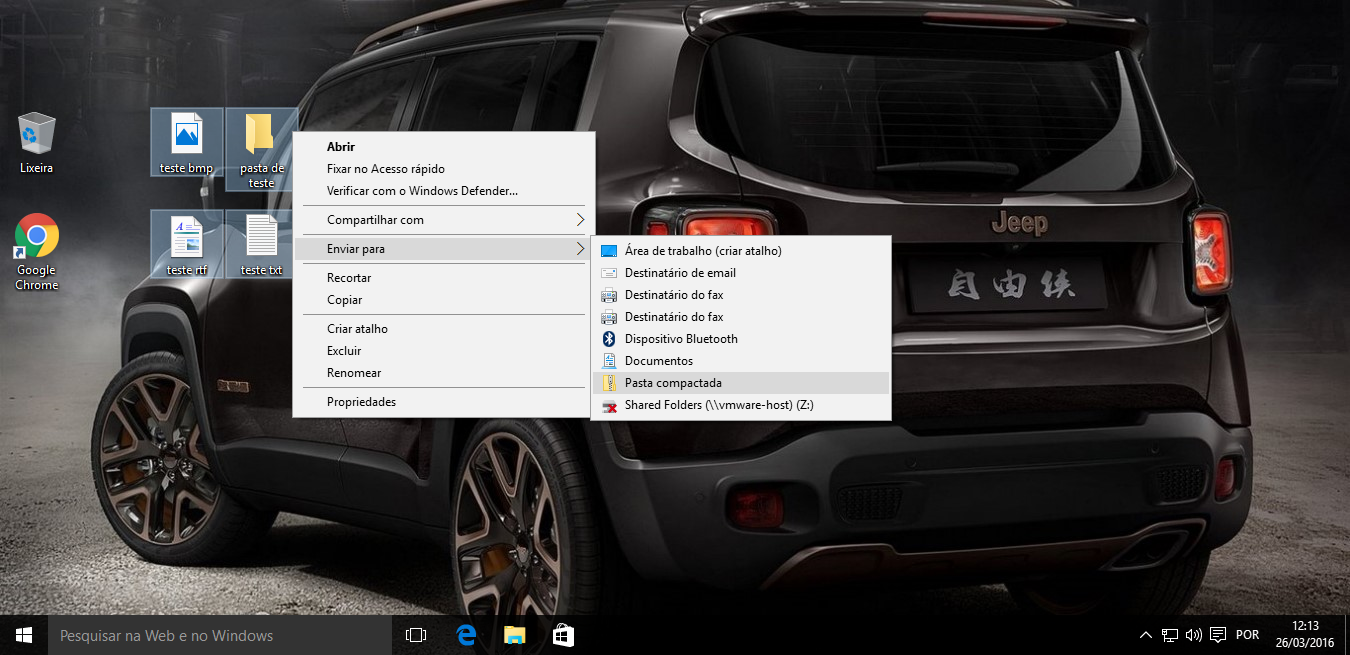Open File Explorer from the taskbar
Viewport: 1350px width, 655px height.
click(x=514, y=635)
